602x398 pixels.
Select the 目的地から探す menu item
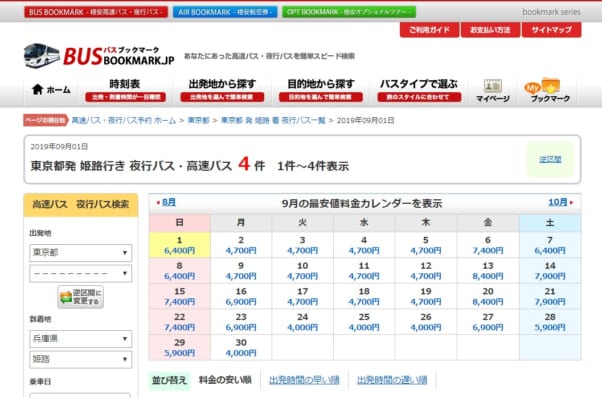tap(321, 90)
